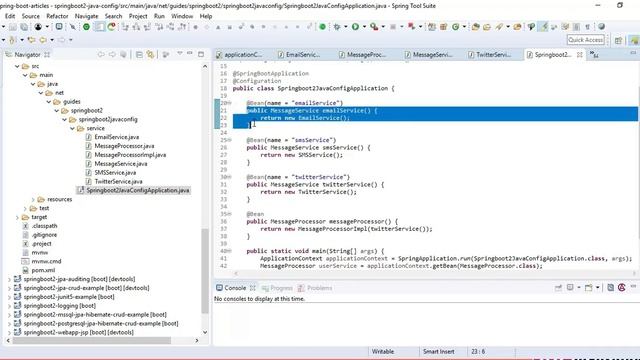Click the Smart Insert status bar entry
The width and height of the screenshot is (640, 360).
439,351
